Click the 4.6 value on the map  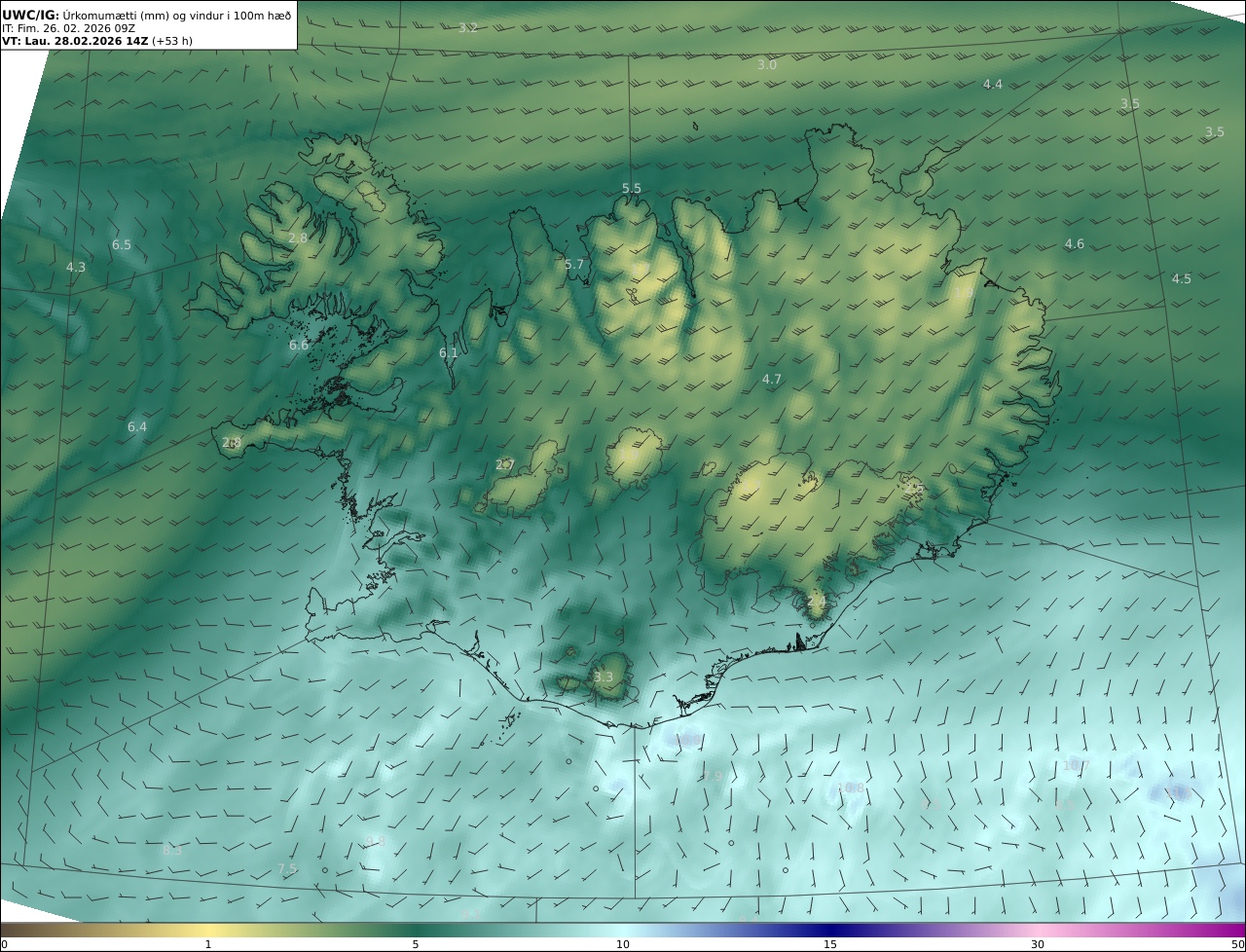pyautogui.click(x=1074, y=243)
